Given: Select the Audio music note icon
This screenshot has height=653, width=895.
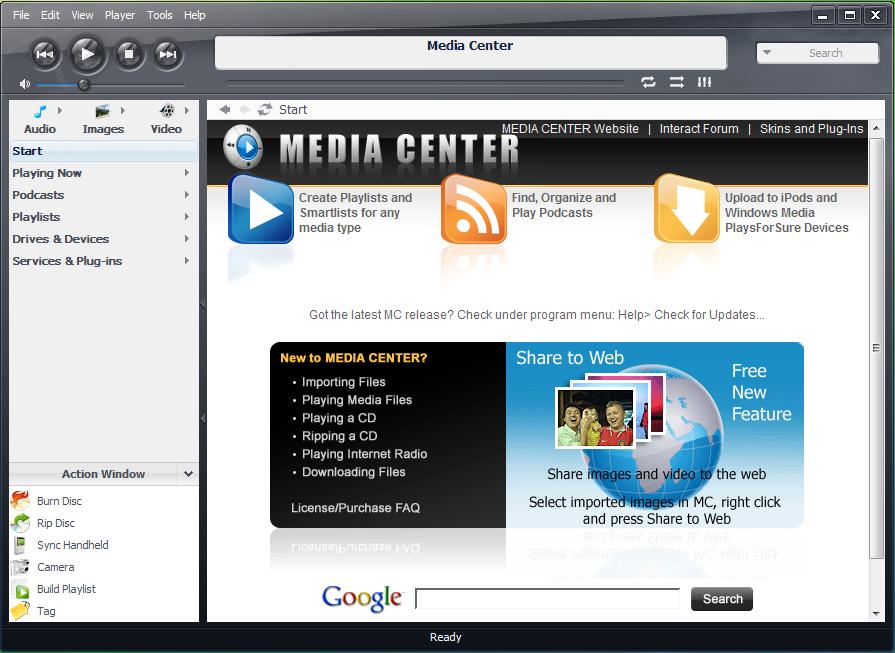Looking at the screenshot, I should (40, 111).
